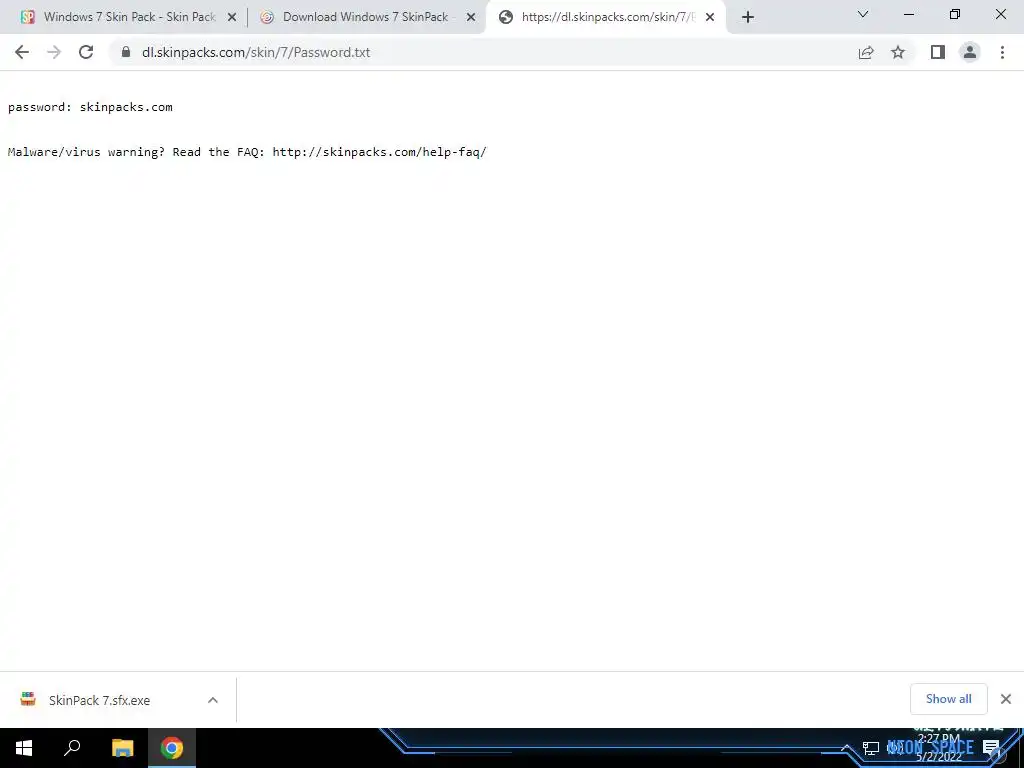Screen dimensions: 1024x768
Task: Open the profile avatar menu
Action: pyautogui.click(x=970, y=52)
